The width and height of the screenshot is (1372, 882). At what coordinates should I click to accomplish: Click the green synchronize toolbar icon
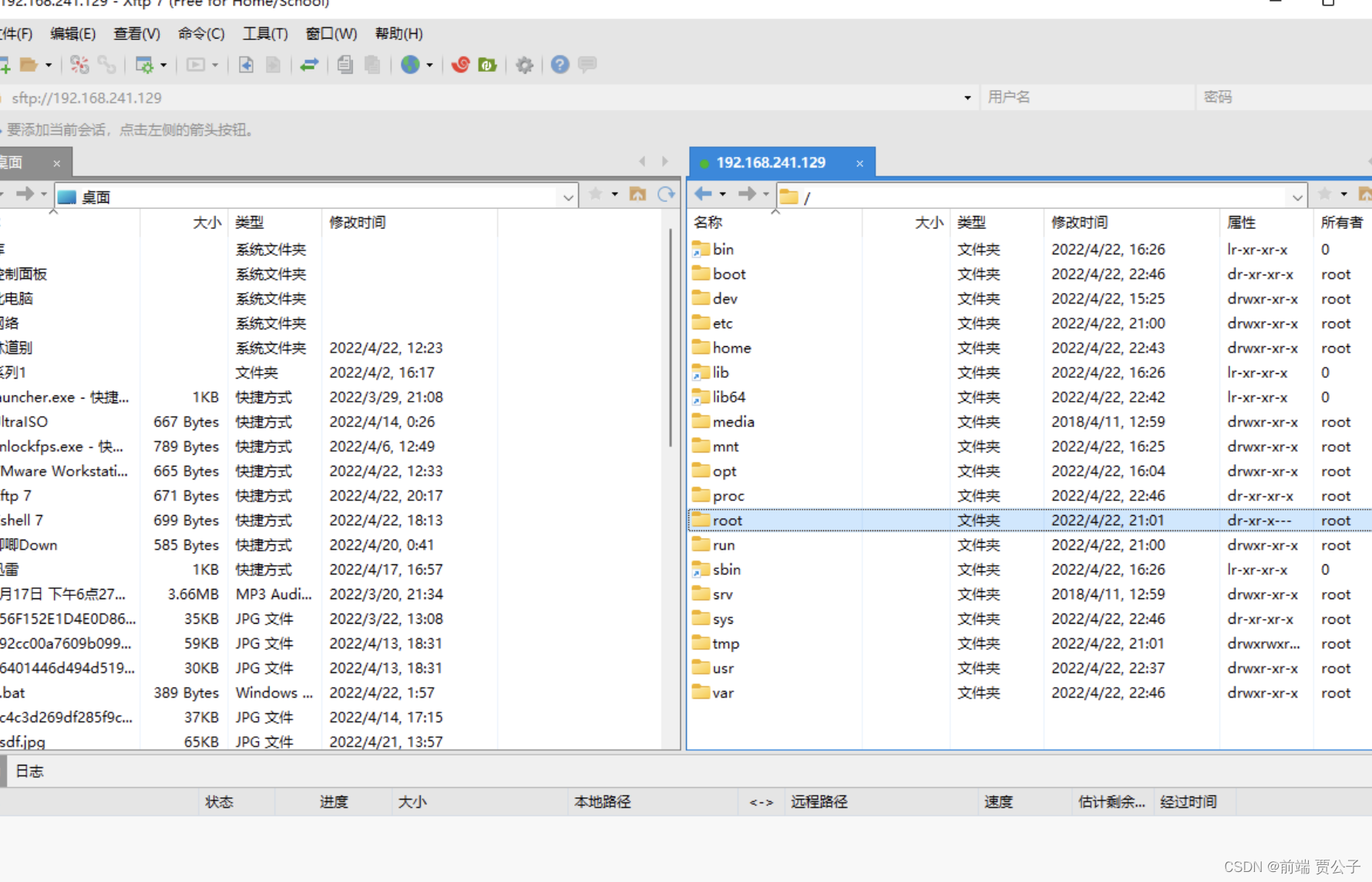click(487, 65)
